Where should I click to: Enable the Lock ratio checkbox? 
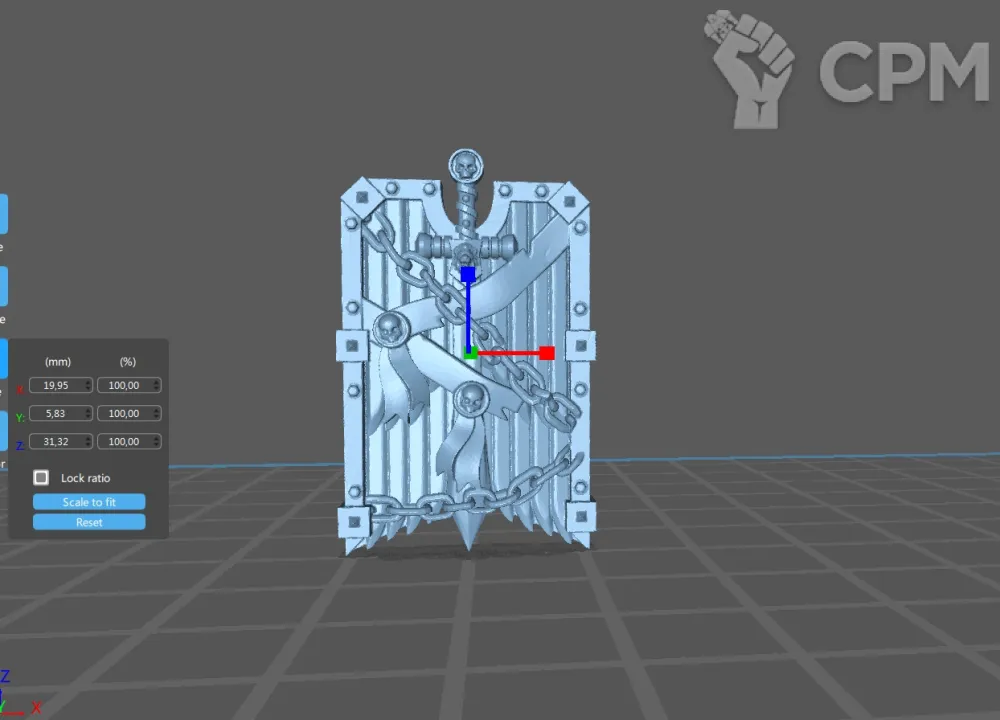[x=41, y=478]
